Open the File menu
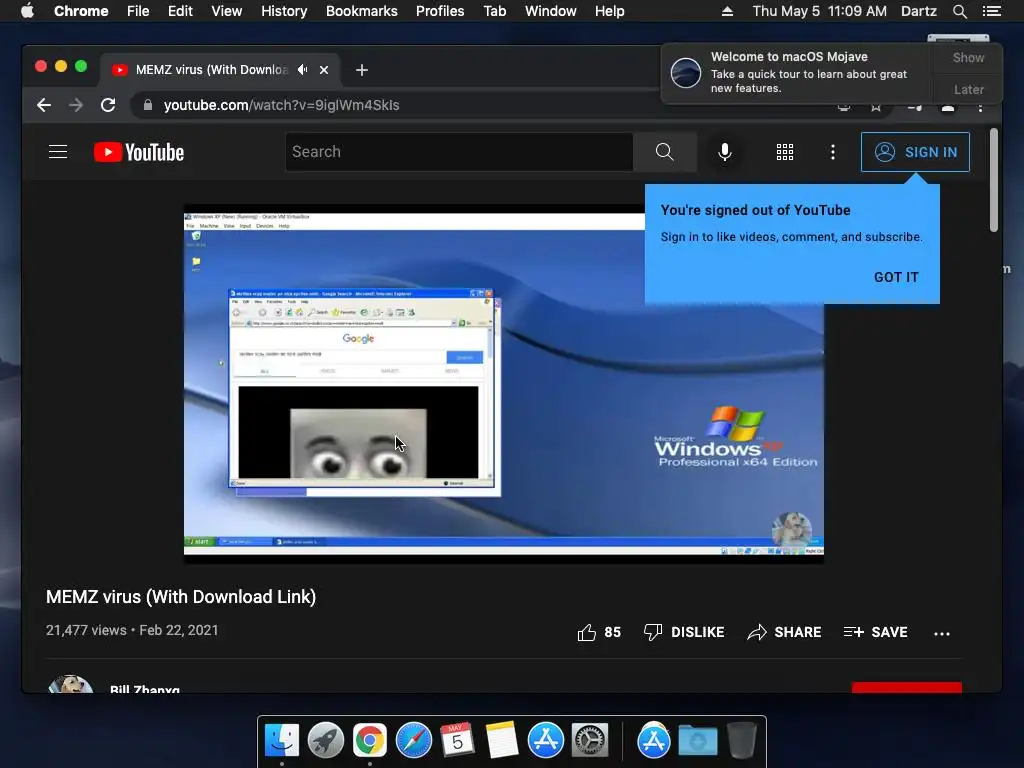1024x768 pixels. [138, 11]
